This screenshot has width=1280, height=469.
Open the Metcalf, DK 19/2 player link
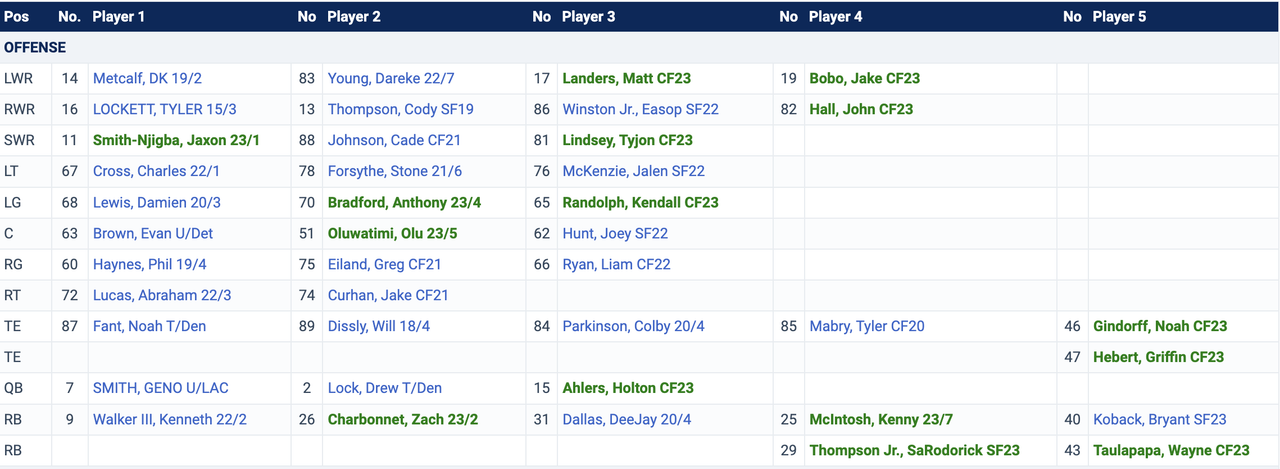click(x=147, y=78)
